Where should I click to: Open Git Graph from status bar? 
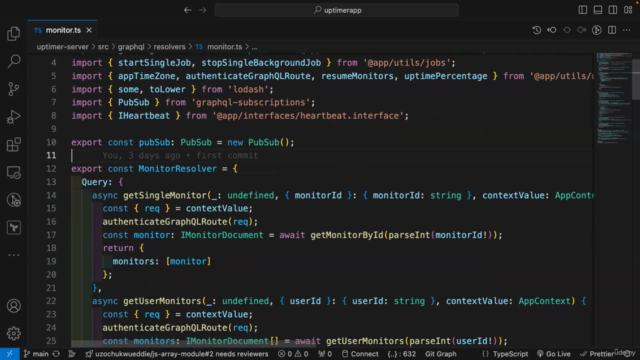pyautogui.click(x=440, y=354)
